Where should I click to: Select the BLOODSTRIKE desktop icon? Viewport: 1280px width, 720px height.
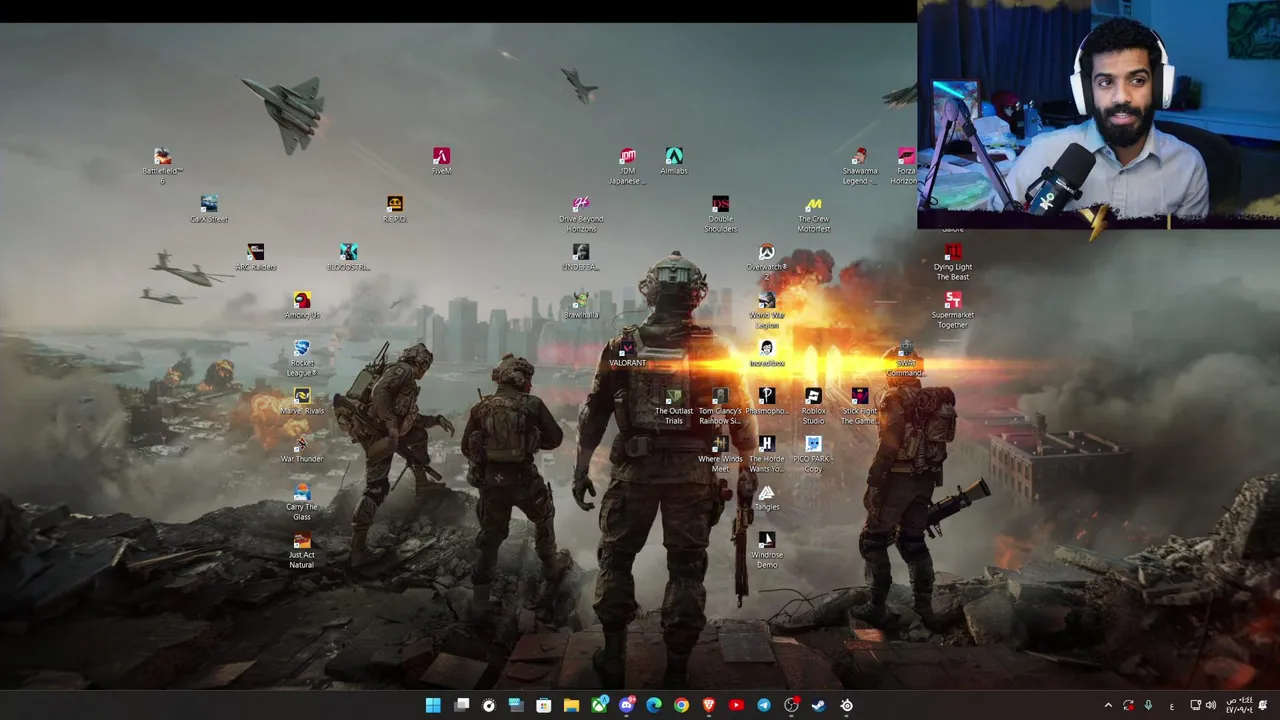[348, 257]
